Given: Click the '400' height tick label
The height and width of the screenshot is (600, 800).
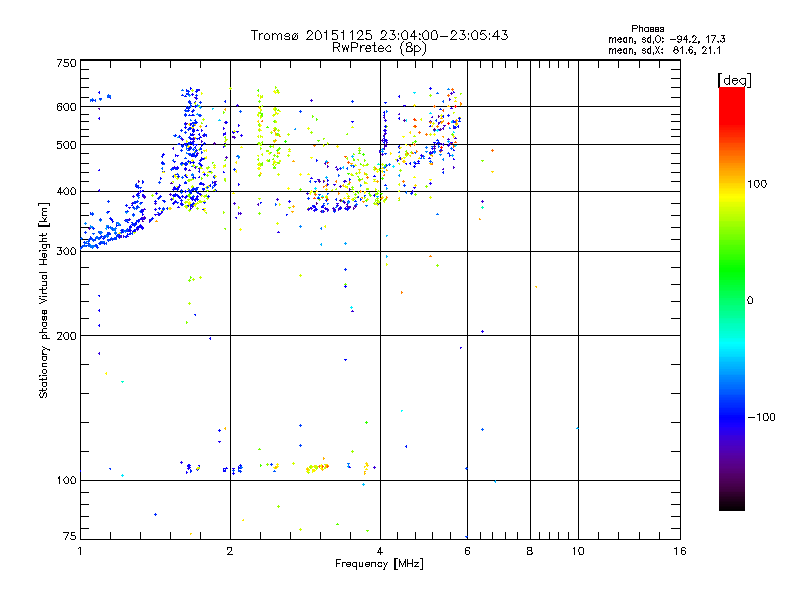Looking at the screenshot, I should pyautogui.click(x=66, y=191).
